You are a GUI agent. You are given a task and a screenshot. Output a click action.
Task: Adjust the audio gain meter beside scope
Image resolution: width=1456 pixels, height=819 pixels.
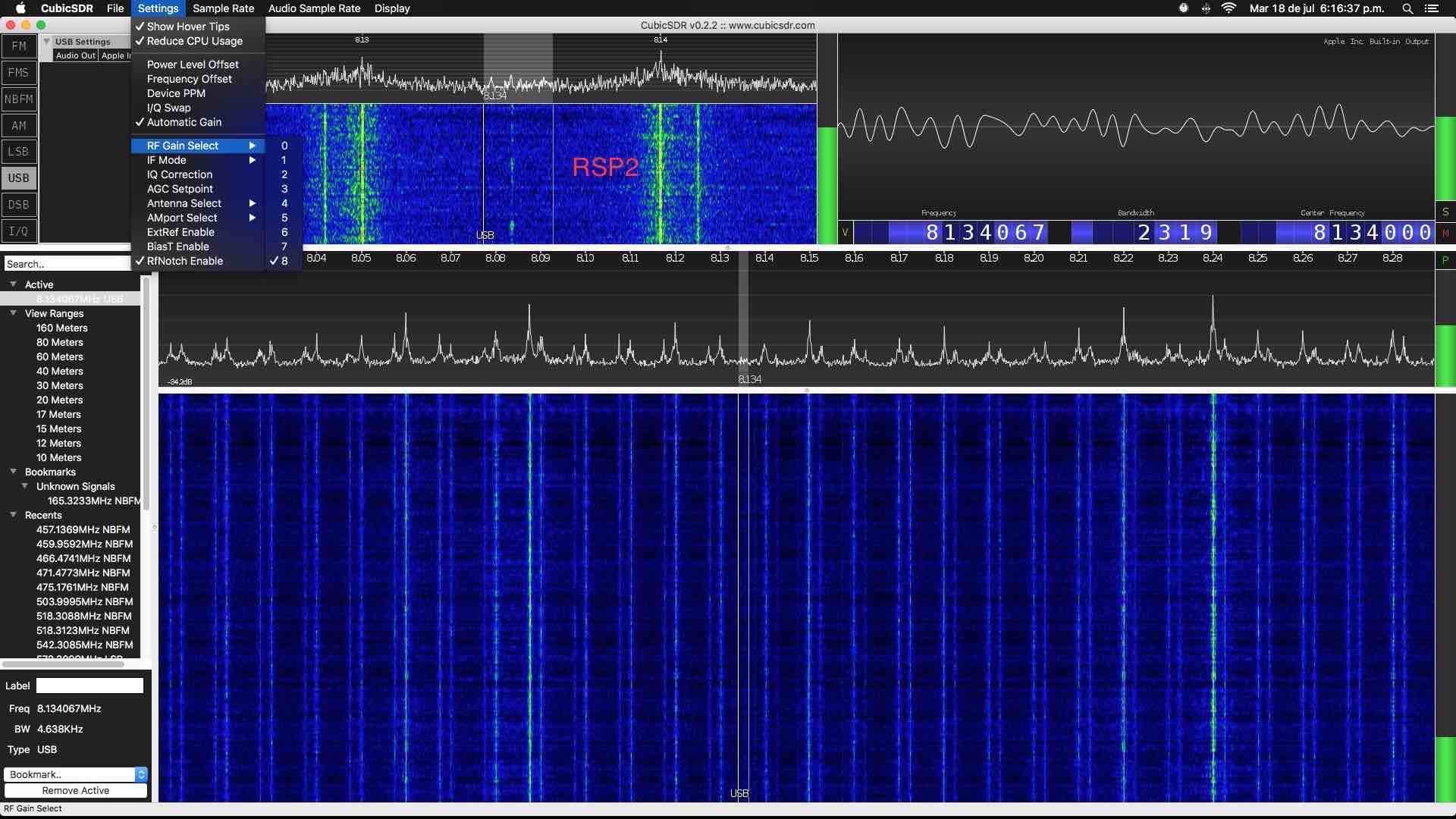click(1445, 117)
